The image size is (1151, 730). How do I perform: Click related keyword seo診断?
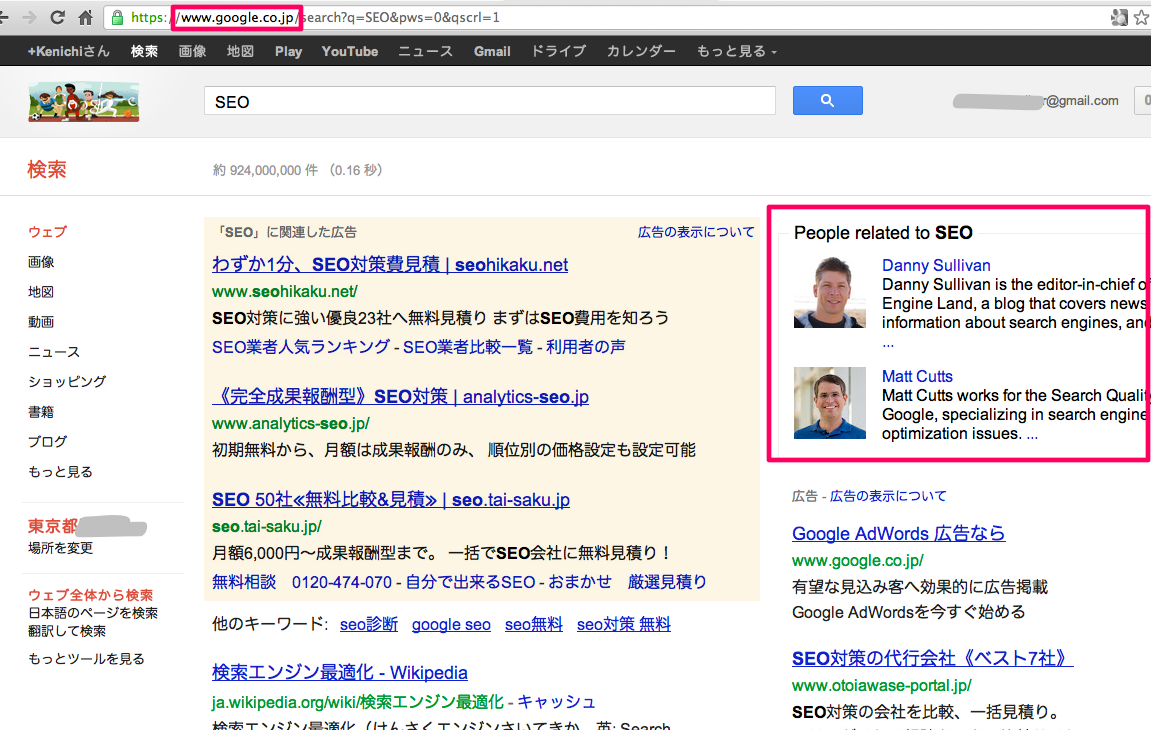(x=368, y=624)
